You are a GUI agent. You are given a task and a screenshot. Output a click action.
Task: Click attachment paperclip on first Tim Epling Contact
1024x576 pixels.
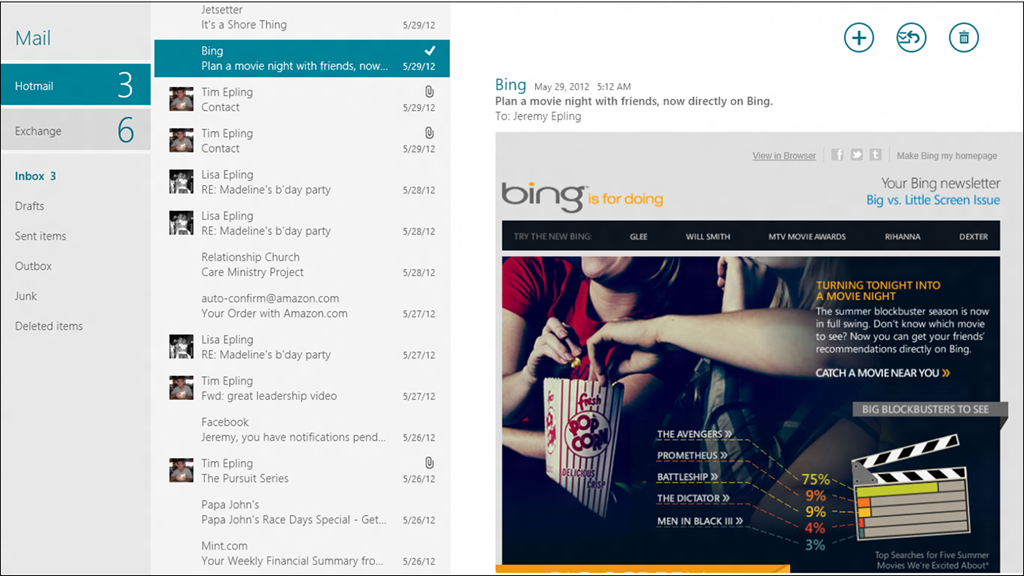429,91
